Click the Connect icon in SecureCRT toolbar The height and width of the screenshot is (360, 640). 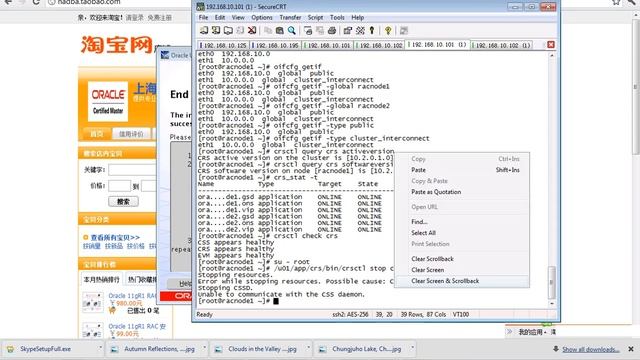point(204,30)
